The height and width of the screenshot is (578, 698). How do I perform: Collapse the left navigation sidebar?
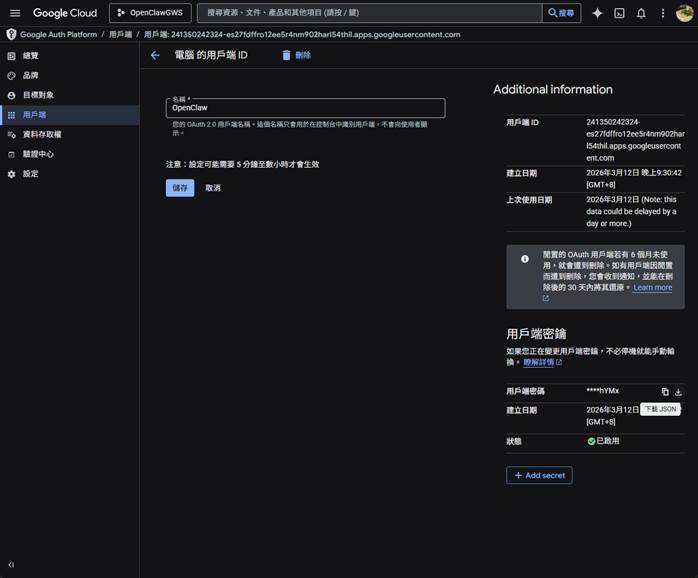point(11,565)
